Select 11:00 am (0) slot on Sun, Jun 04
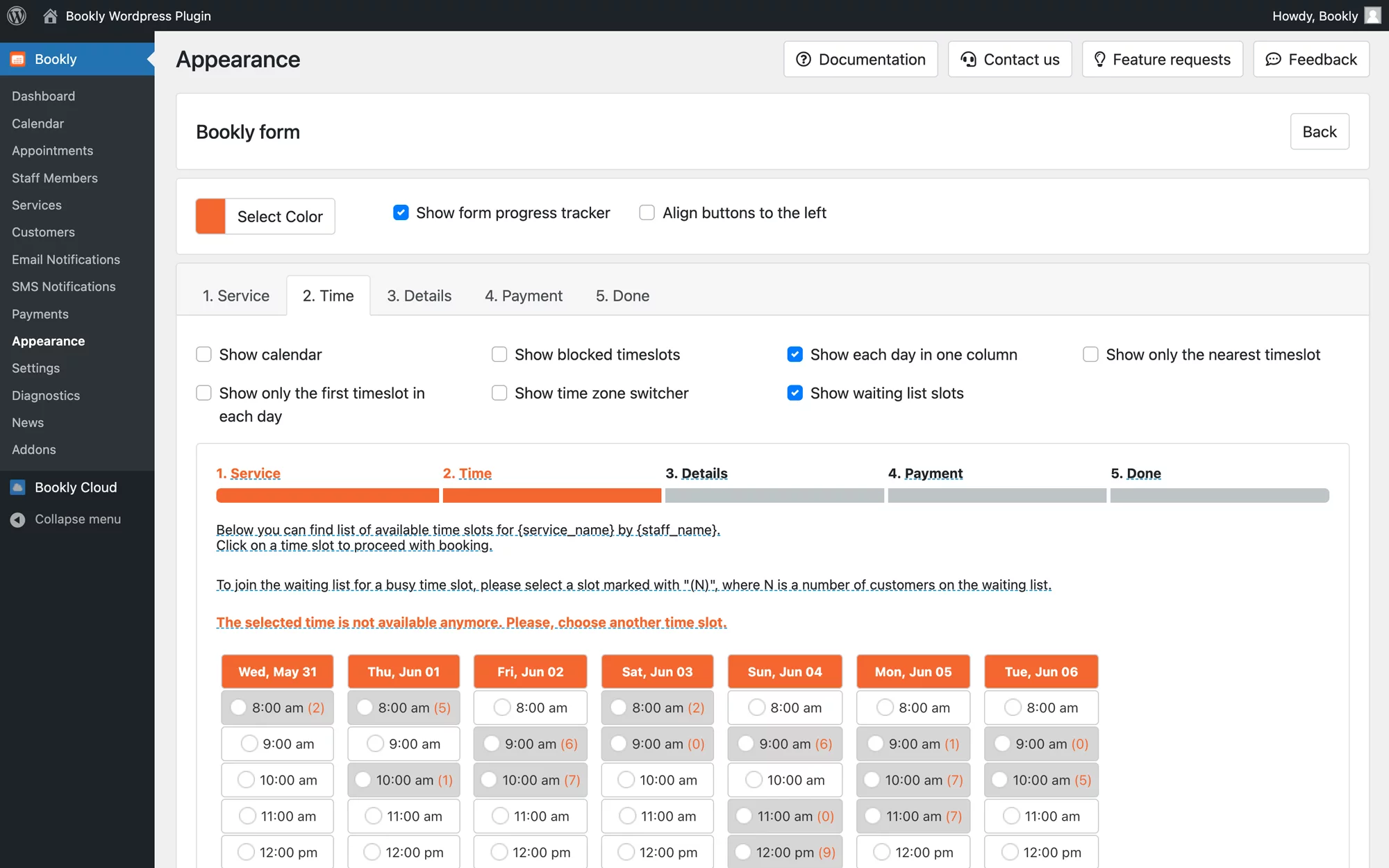Viewport: 1389px width, 868px height. 785,816
